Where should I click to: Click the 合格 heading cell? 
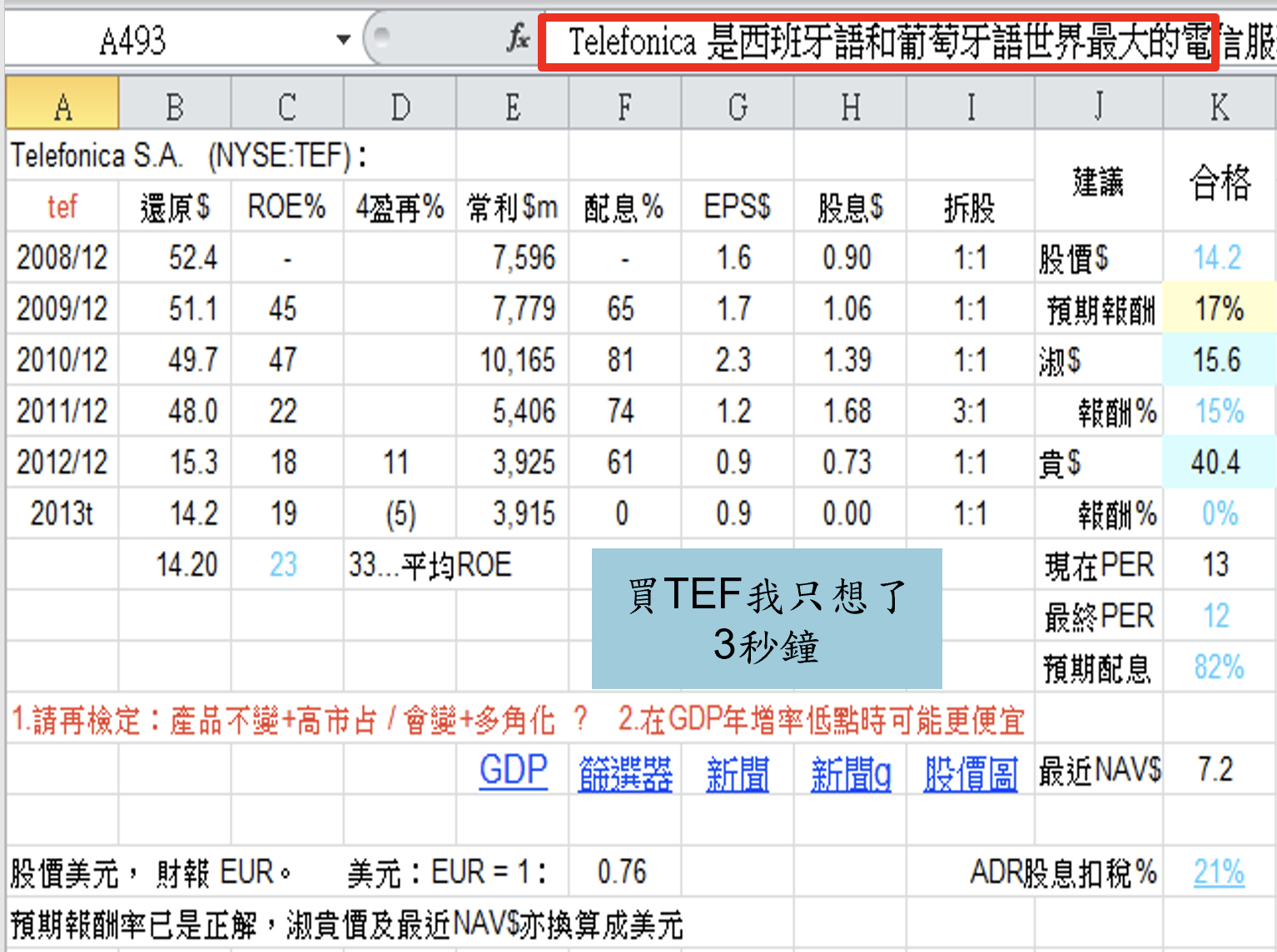point(1220,181)
